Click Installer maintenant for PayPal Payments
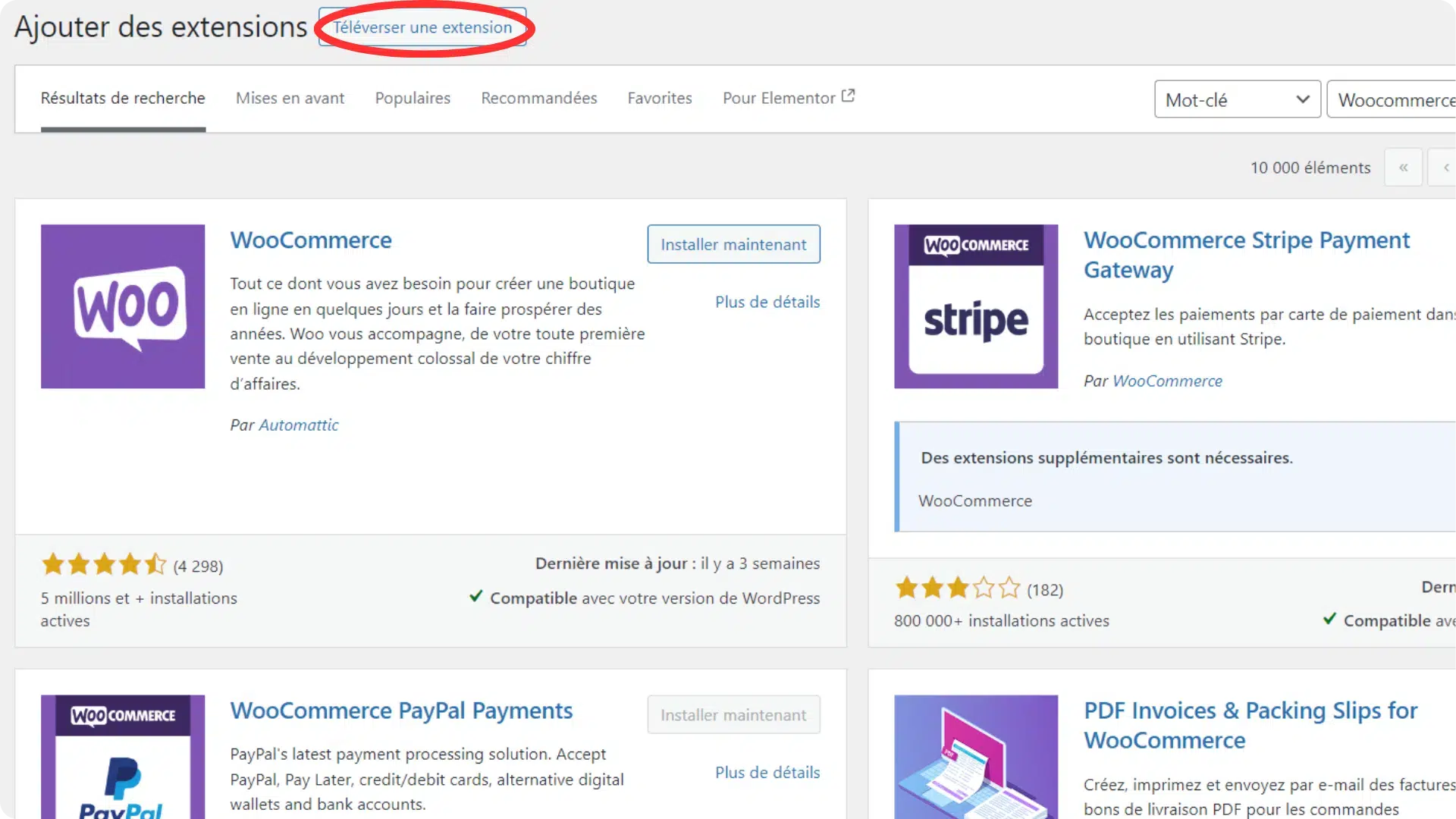1456x819 pixels. click(733, 714)
